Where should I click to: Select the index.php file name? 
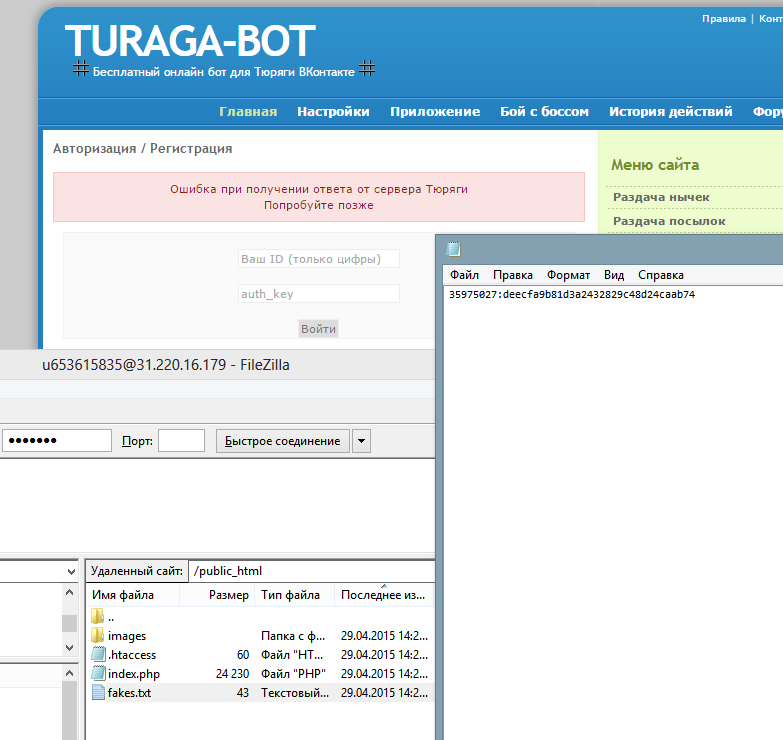134,674
